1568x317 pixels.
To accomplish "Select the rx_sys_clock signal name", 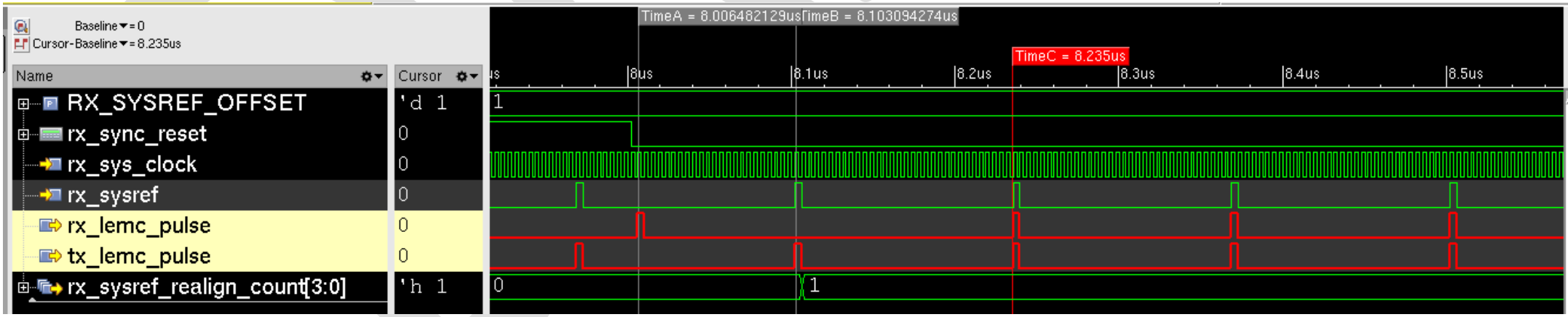I will (132, 165).
